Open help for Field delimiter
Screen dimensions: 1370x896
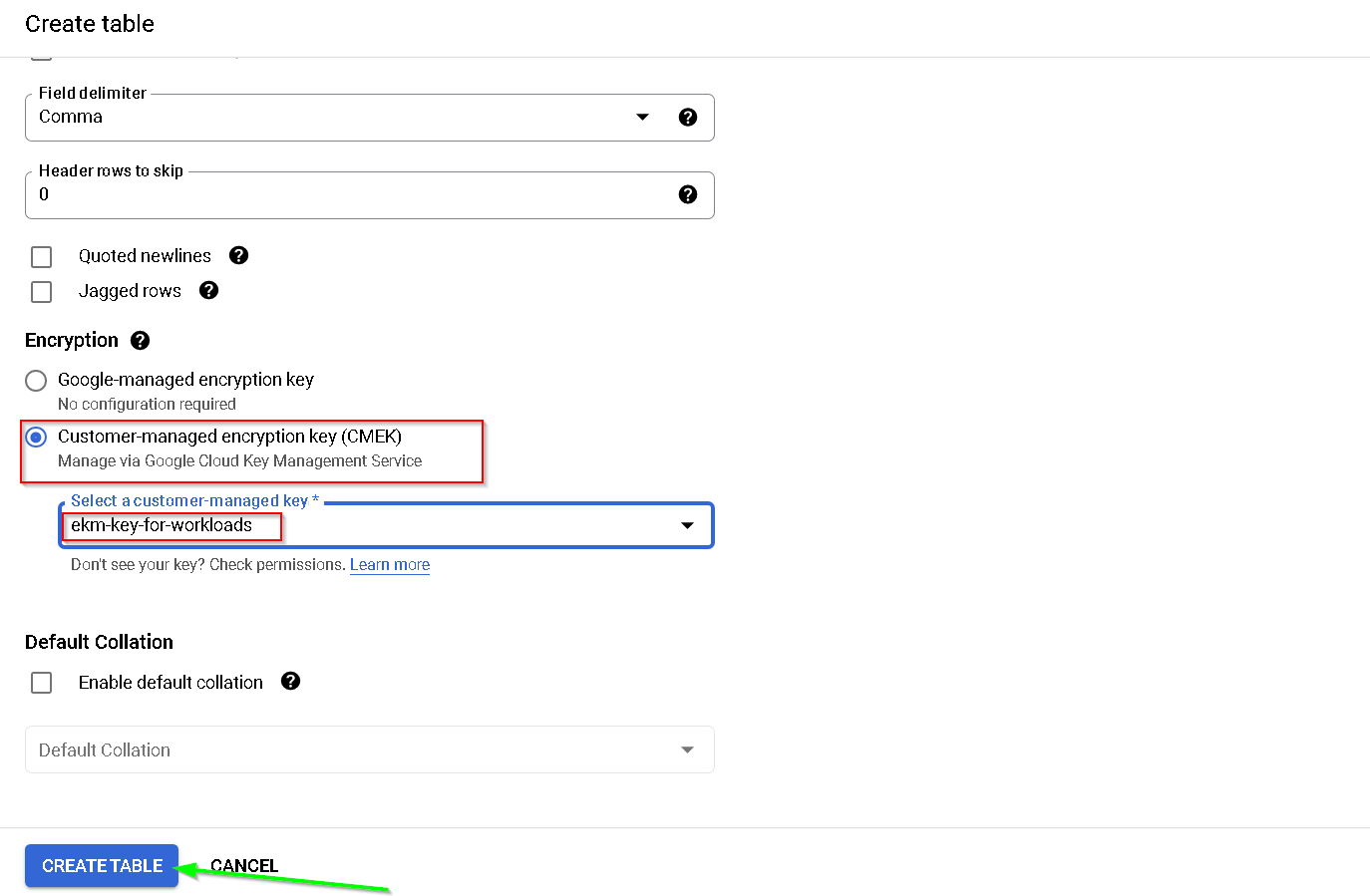pyautogui.click(x=687, y=117)
